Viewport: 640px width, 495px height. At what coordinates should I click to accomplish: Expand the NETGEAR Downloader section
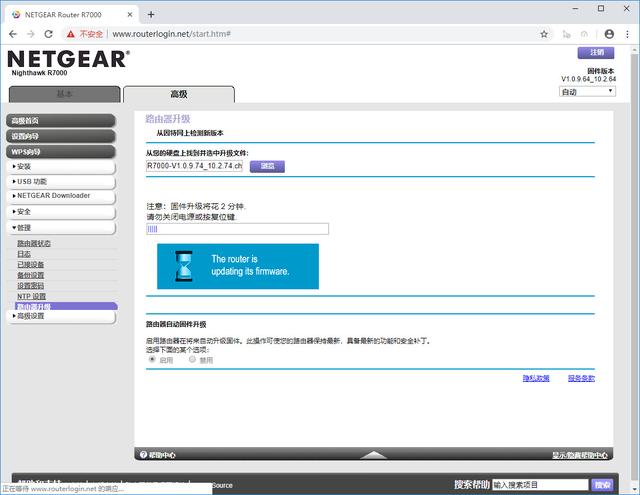coord(61,196)
